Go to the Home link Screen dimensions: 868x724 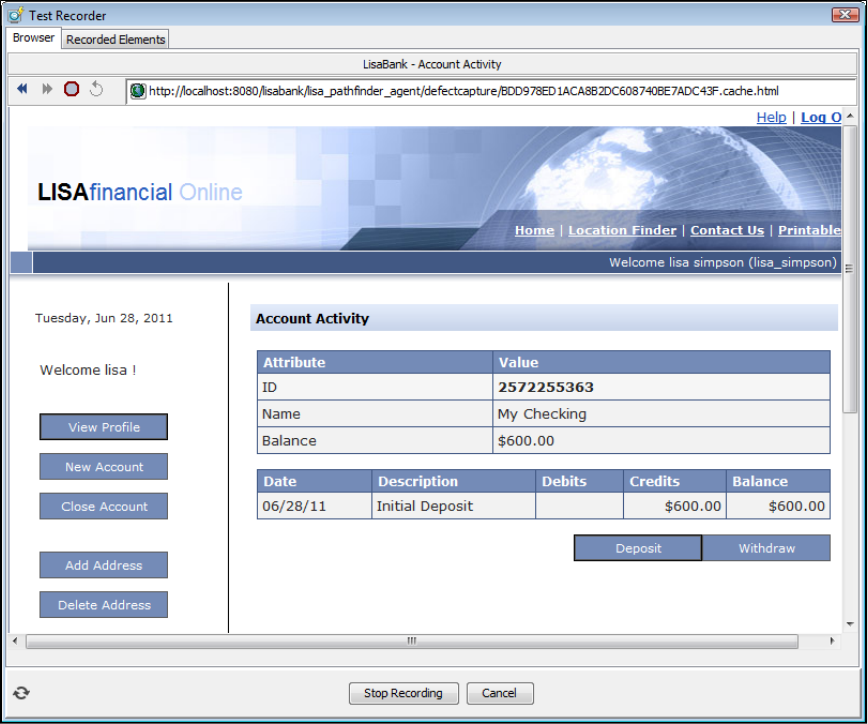click(534, 230)
